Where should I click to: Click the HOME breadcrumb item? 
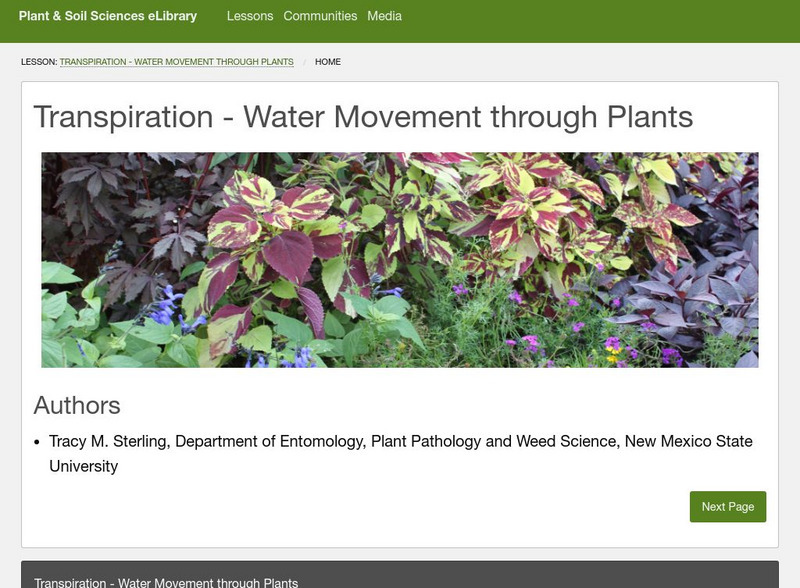coord(328,62)
